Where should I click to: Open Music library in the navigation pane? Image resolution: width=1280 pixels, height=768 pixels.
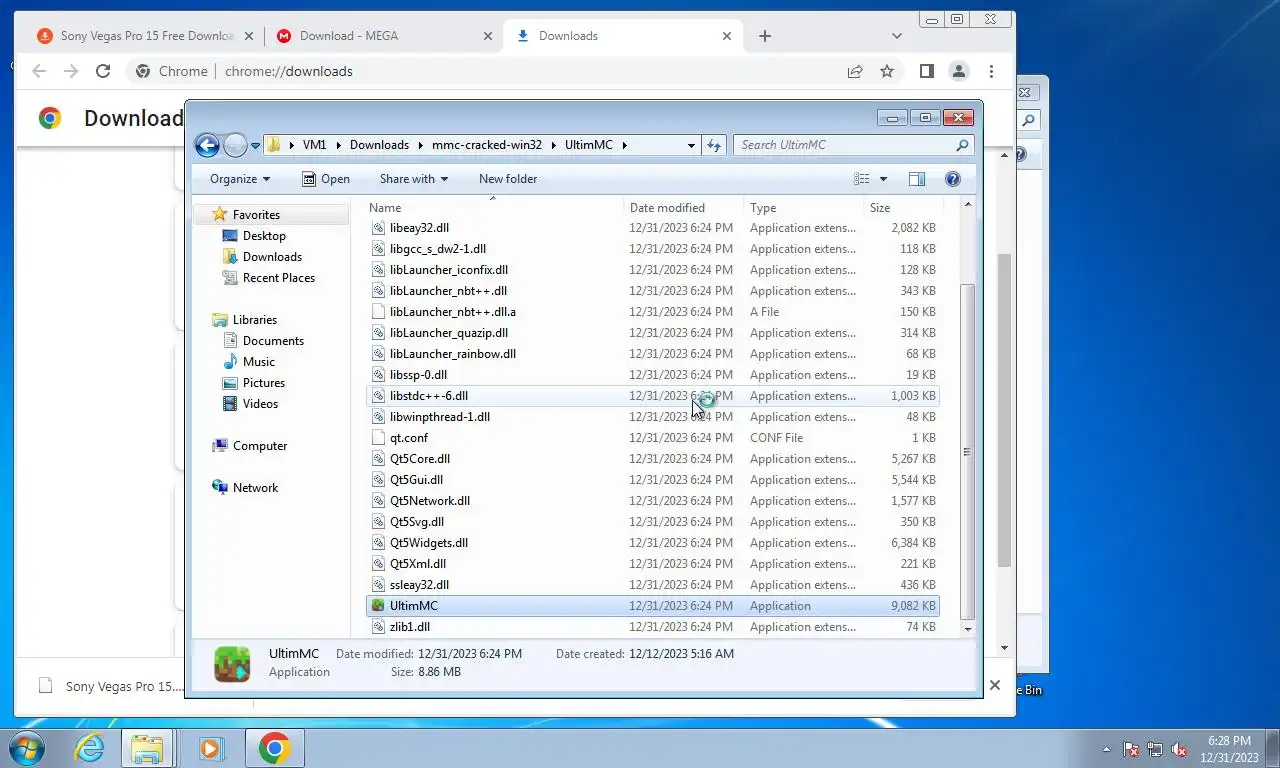tap(258, 362)
